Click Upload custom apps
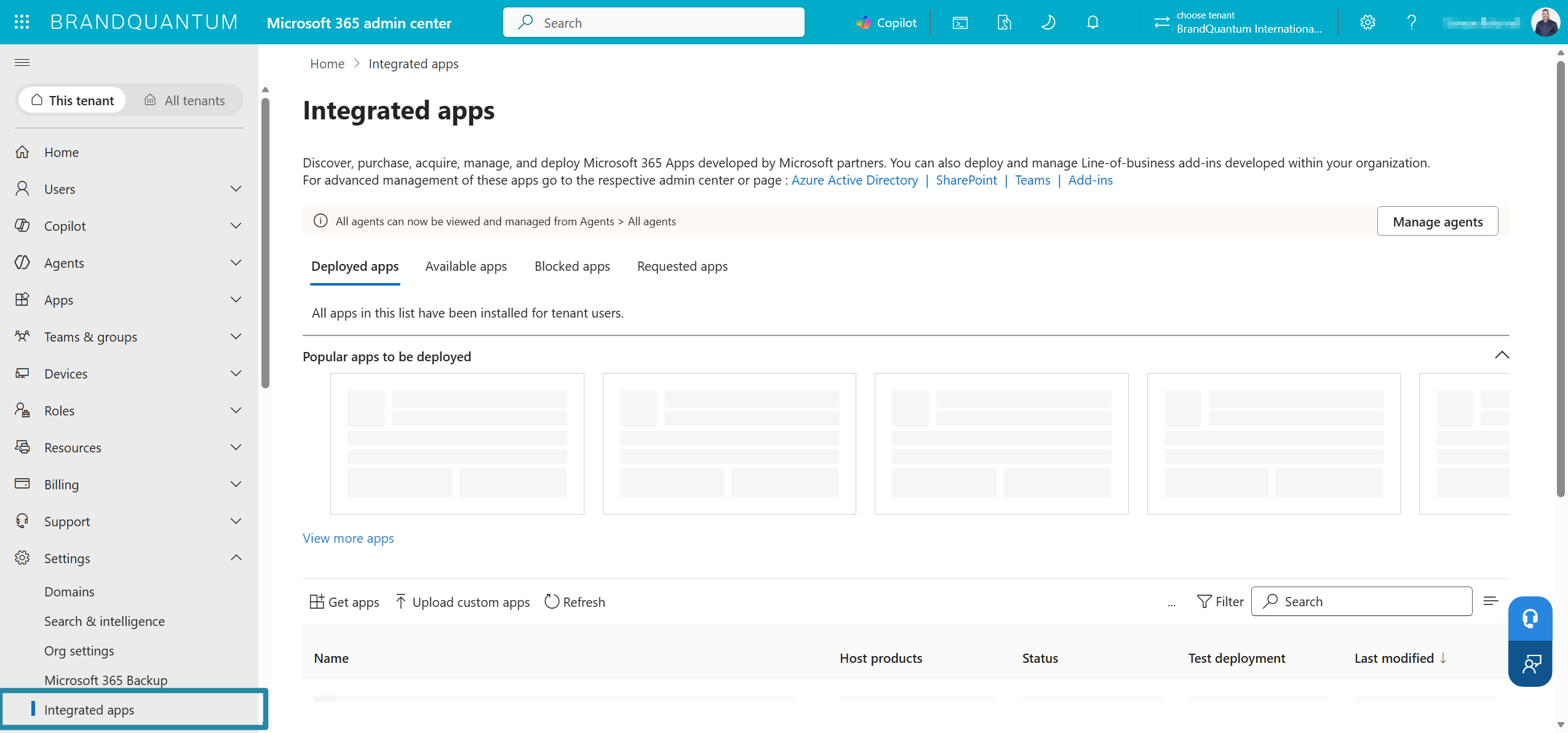This screenshot has height=733, width=1568. click(463, 602)
